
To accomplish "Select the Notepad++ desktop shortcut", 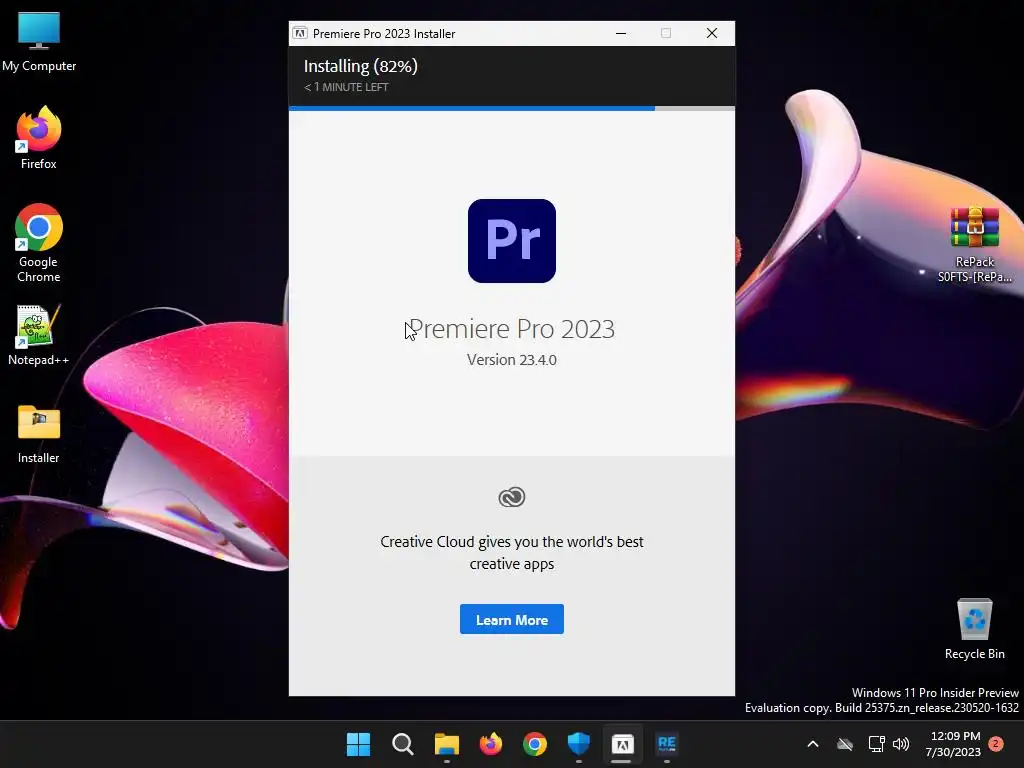I will (39, 335).
